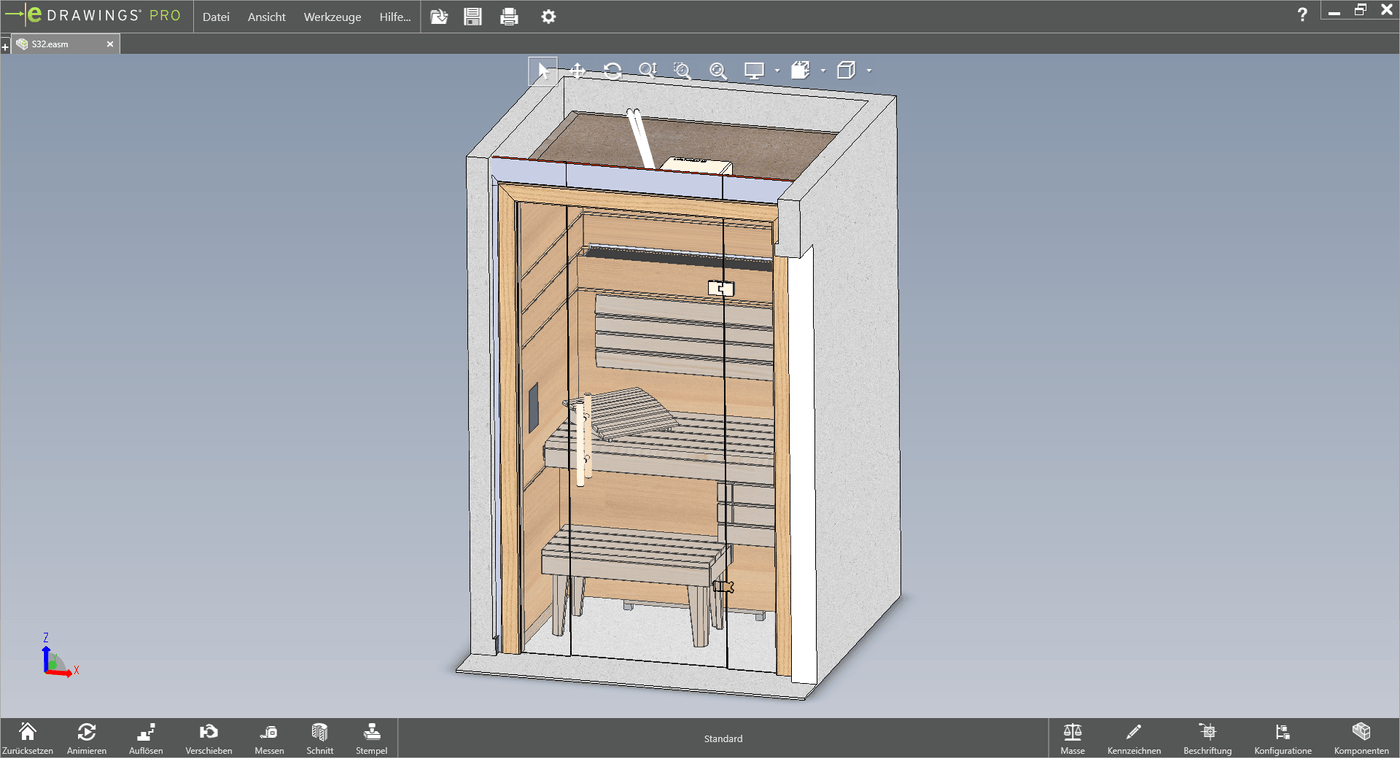Open a file with the open icon

click(x=438, y=16)
